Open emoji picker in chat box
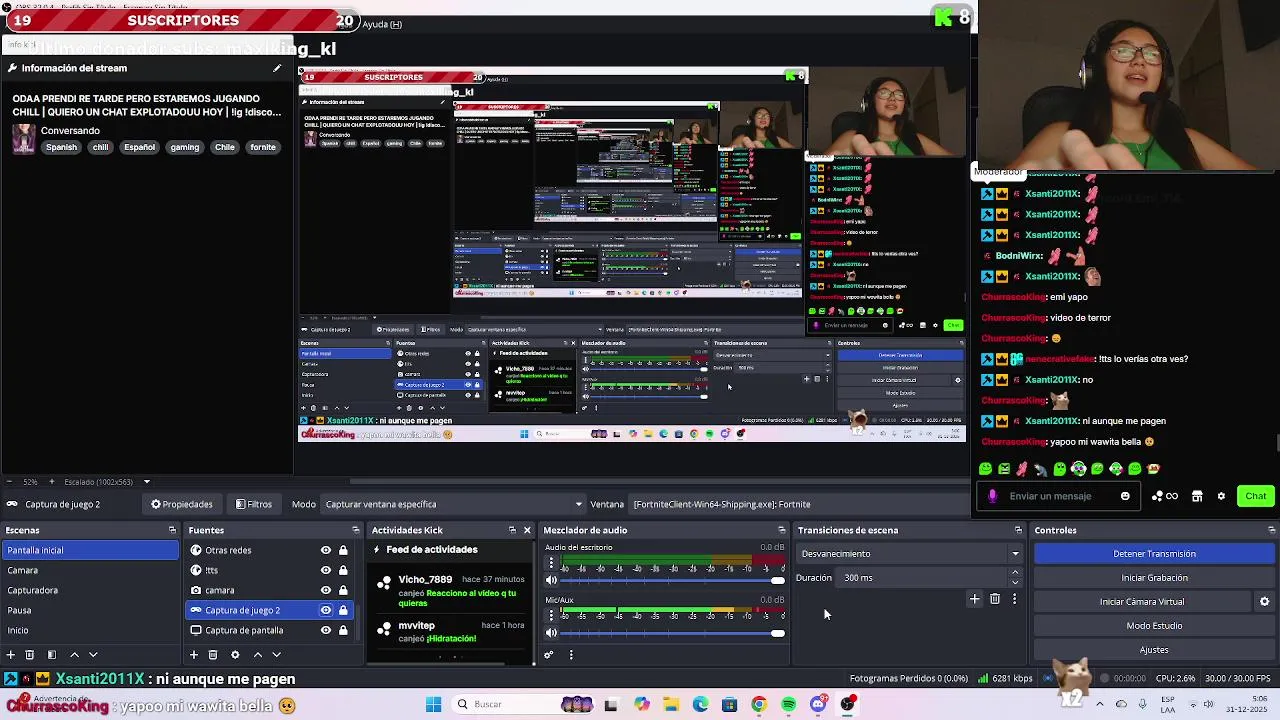This screenshot has width=1280, height=720. pos(1125,496)
